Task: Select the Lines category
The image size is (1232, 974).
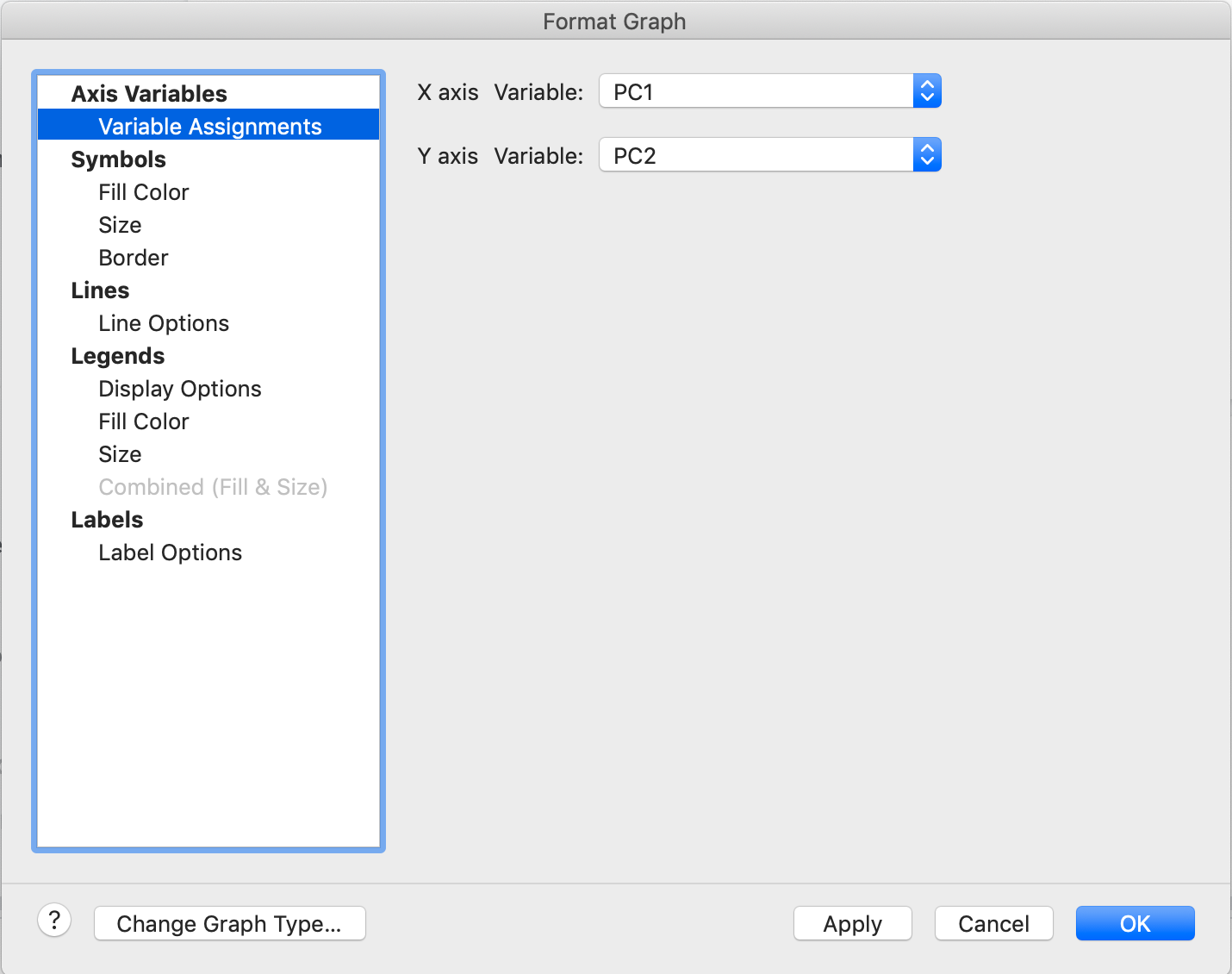Action: click(x=100, y=290)
